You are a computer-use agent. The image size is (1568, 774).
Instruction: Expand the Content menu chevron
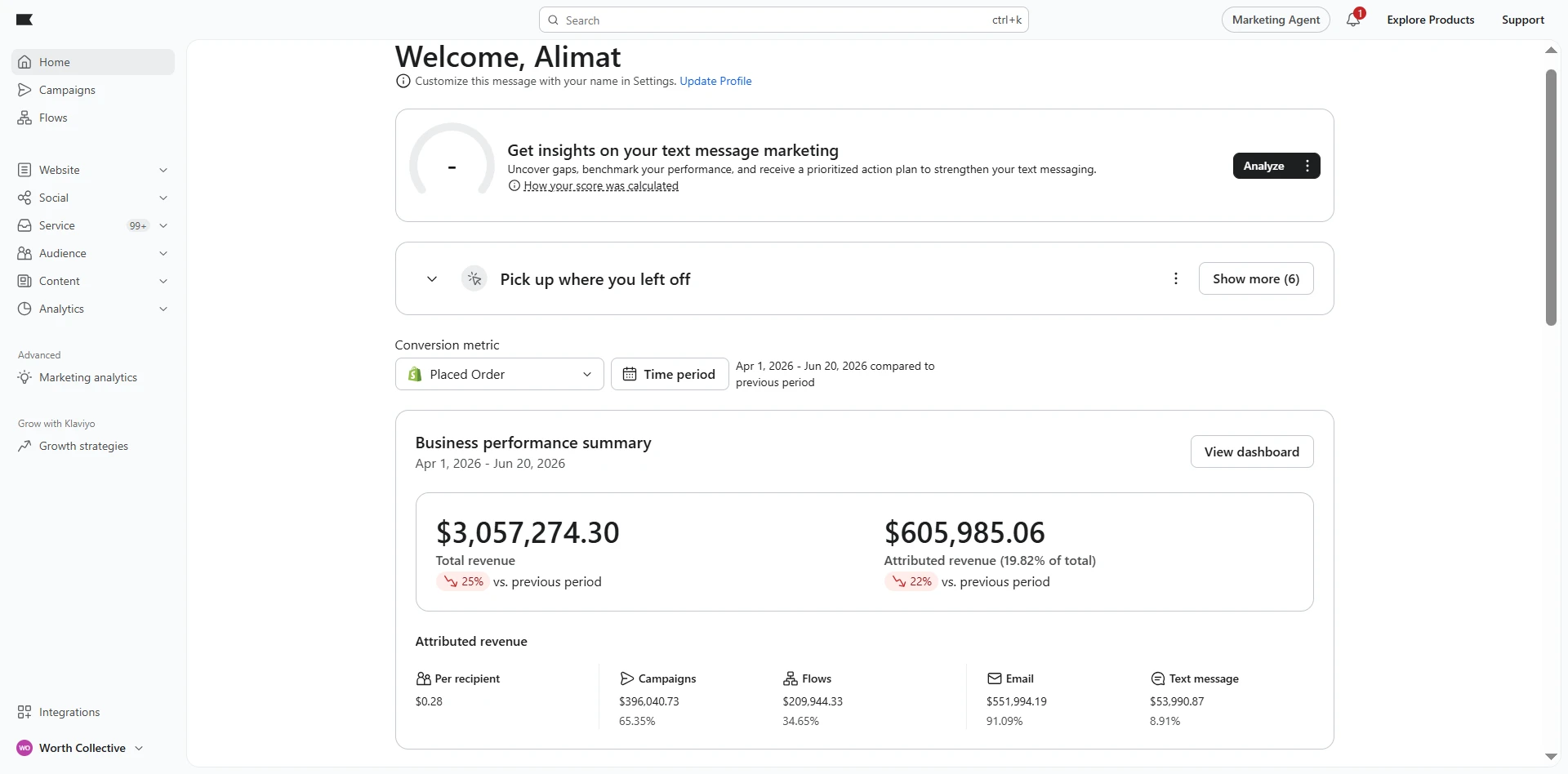[163, 281]
